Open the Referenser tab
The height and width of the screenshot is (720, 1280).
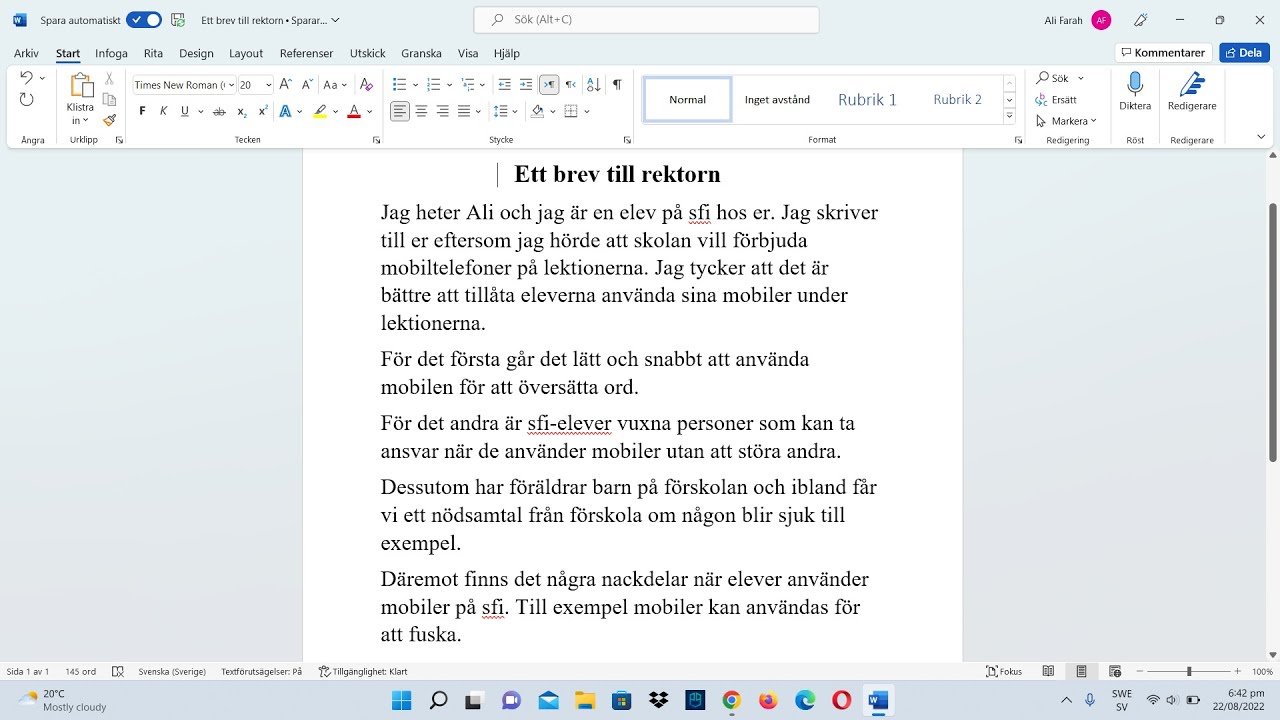pyautogui.click(x=307, y=53)
